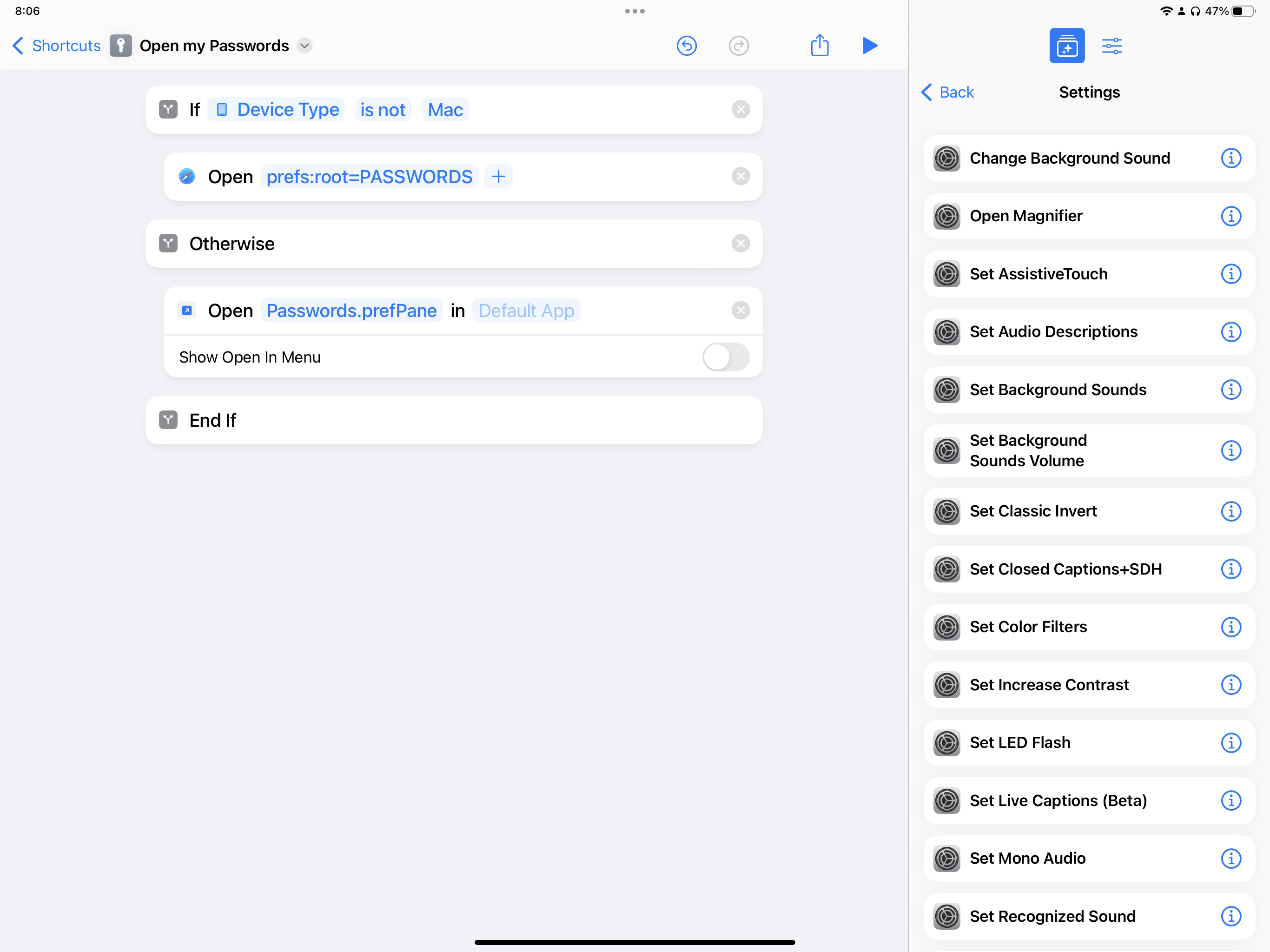Change the 'is not' condition
1270x952 pixels.
point(383,109)
